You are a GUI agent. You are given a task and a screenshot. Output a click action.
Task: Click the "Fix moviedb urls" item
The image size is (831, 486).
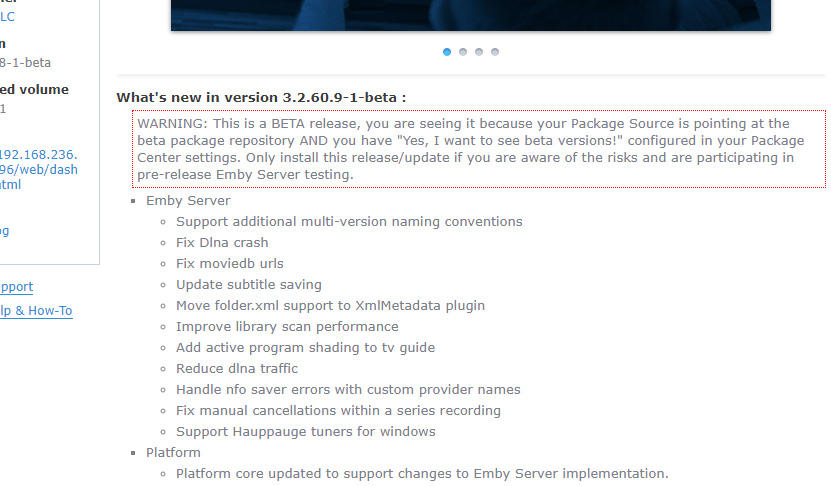pos(229,263)
